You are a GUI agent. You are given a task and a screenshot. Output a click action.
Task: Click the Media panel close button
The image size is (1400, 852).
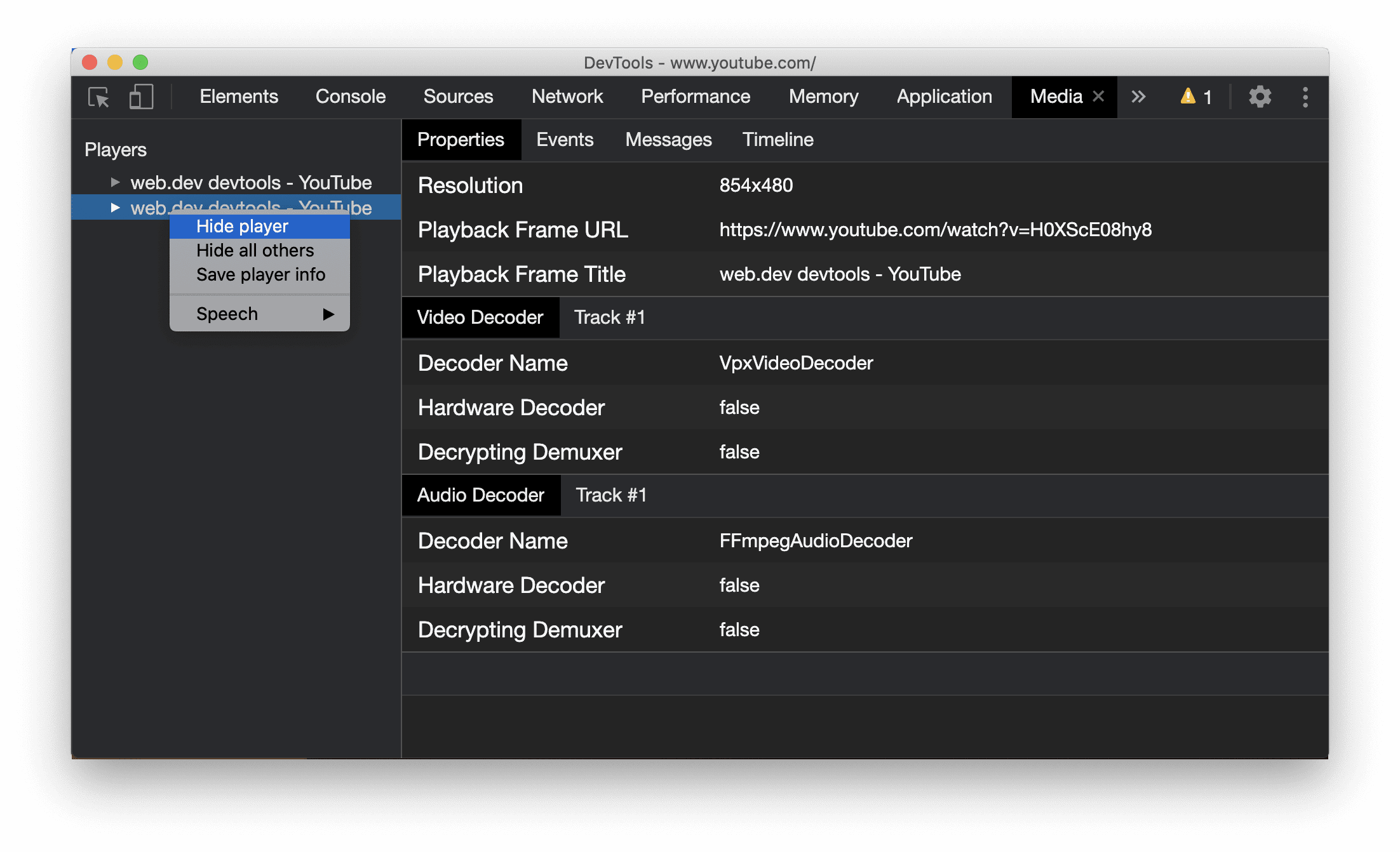click(1097, 97)
